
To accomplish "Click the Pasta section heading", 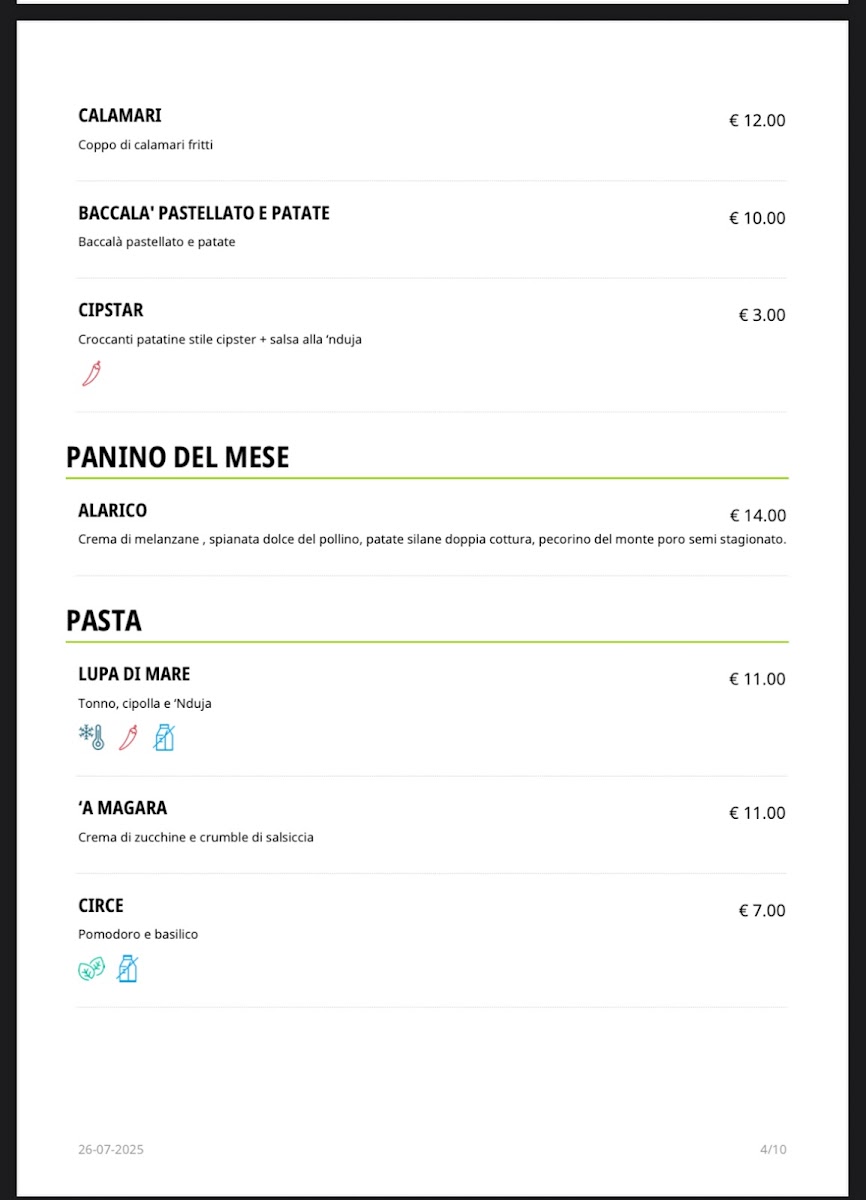I will pyautogui.click(x=104, y=621).
